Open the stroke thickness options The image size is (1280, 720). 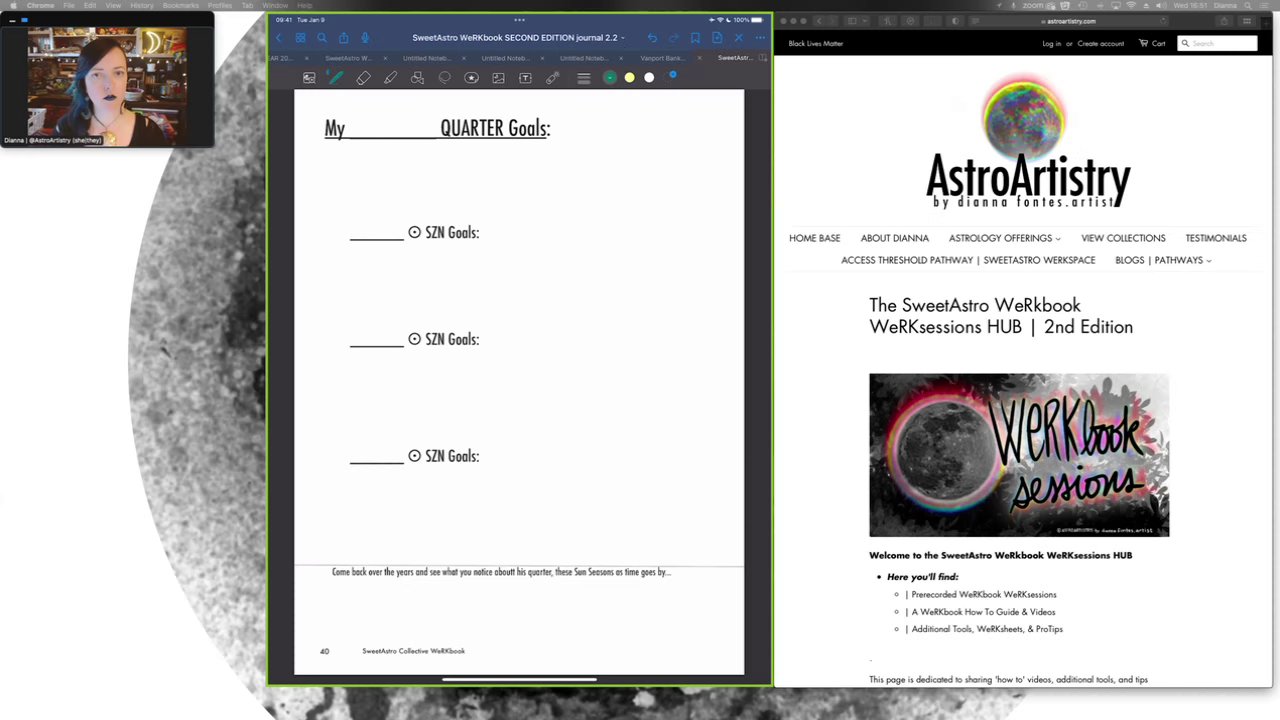(x=584, y=78)
